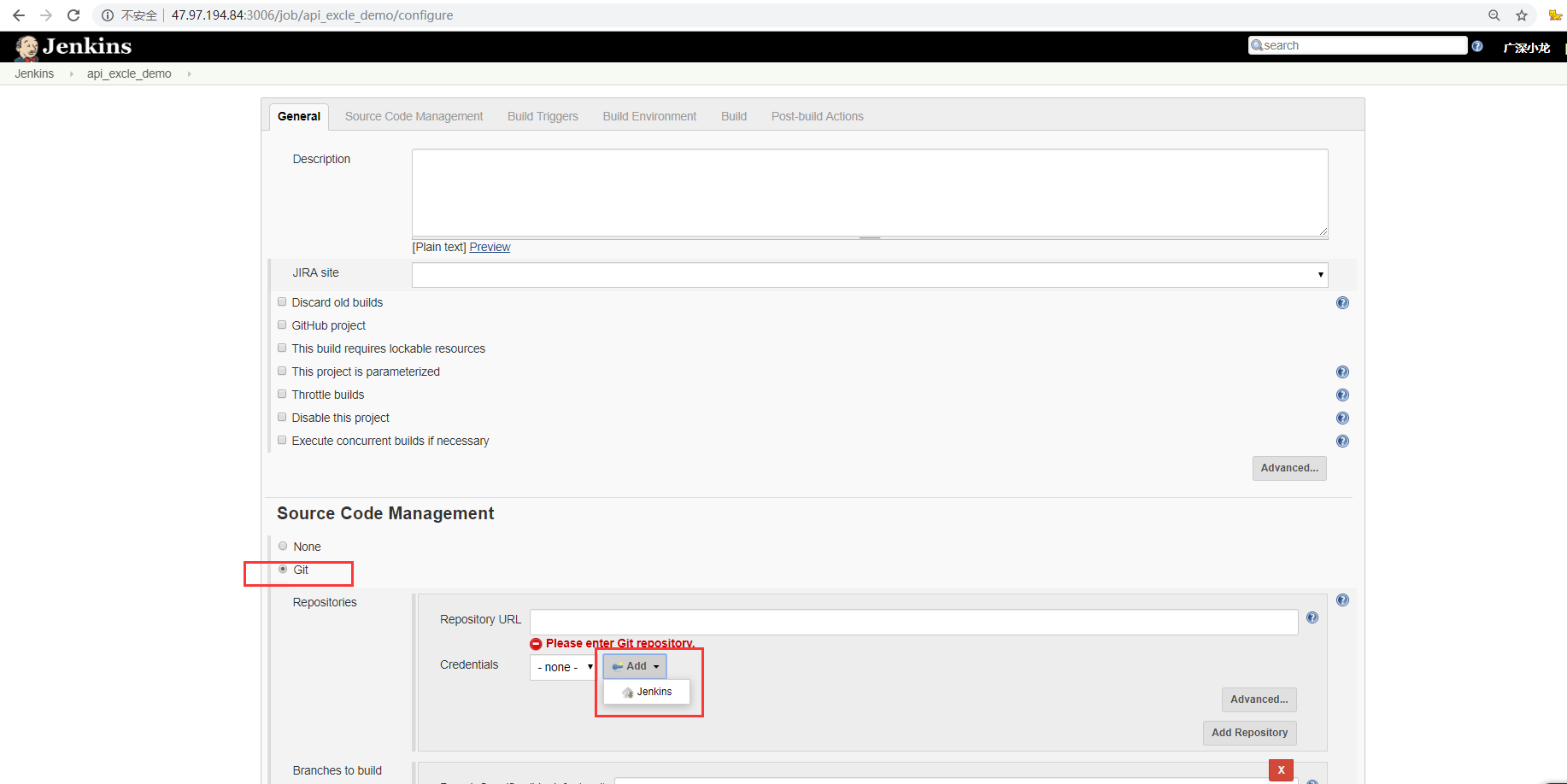Open help for This project is parameterized
Viewport: 1567px width, 784px height.
pos(1342,372)
